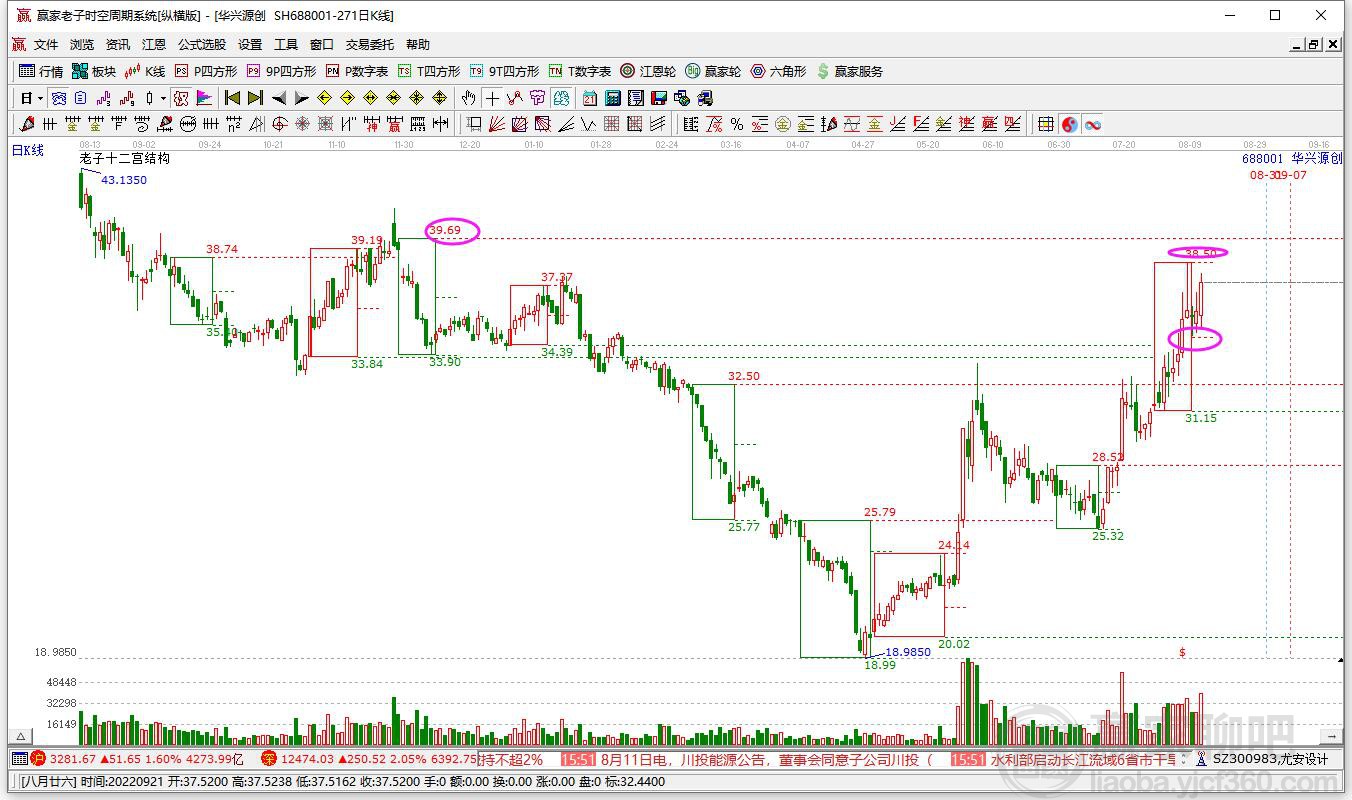The image size is (1352, 800).
Task: Open the 六角形 hexagon tool
Action: [778, 71]
